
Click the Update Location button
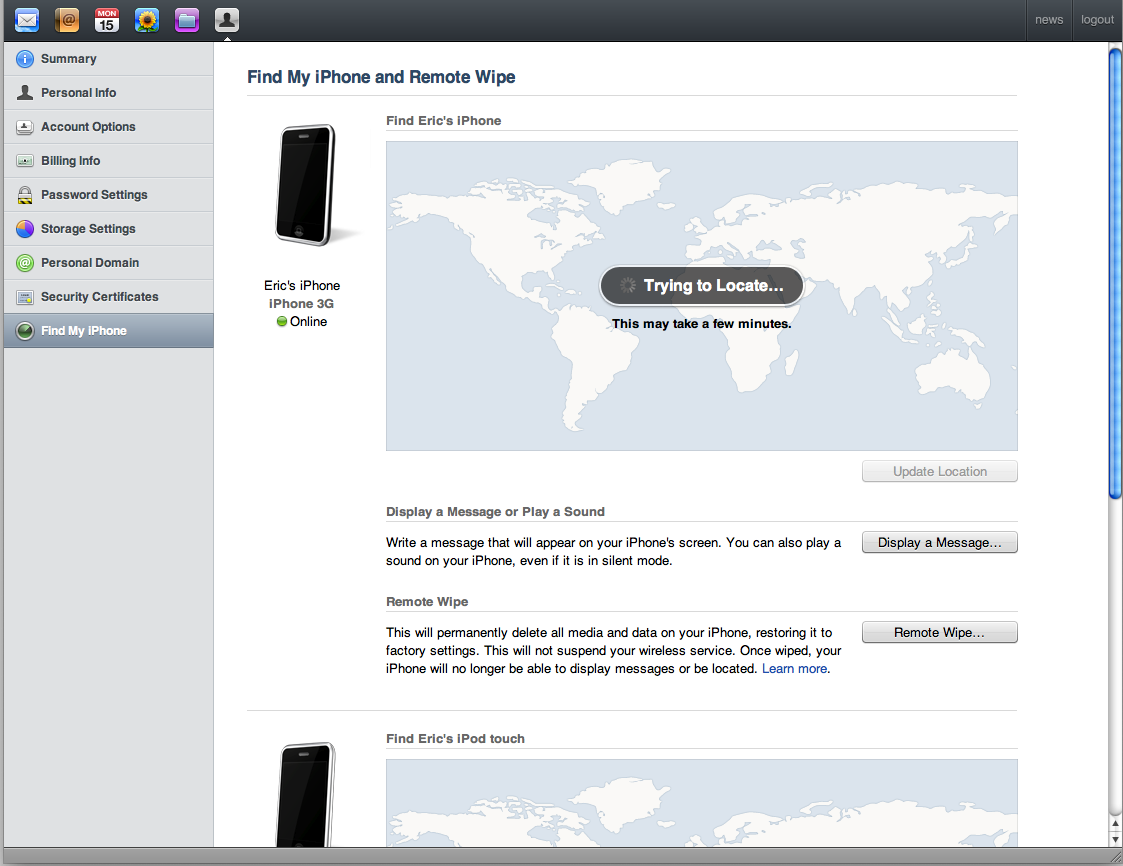pyautogui.click(x=940, y=471)
